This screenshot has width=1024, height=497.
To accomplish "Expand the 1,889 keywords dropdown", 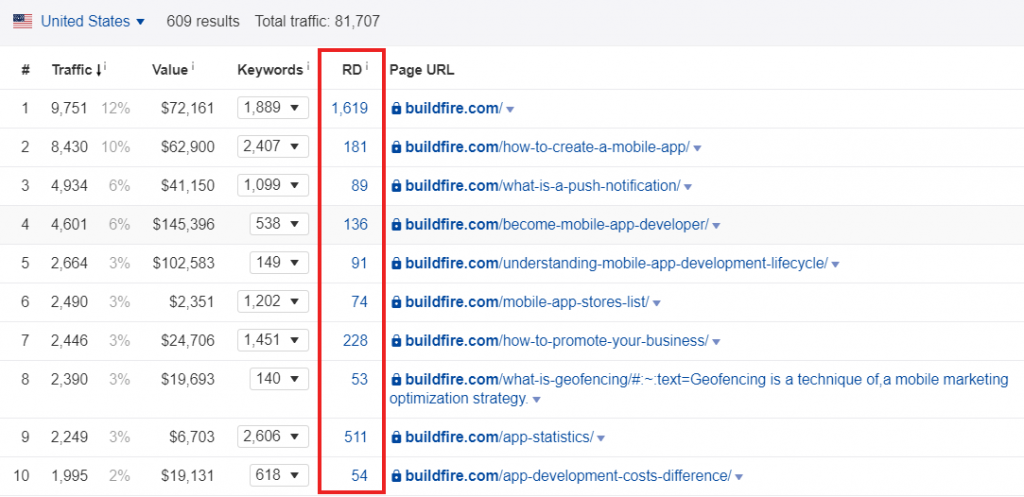I will tap(273, 108).
